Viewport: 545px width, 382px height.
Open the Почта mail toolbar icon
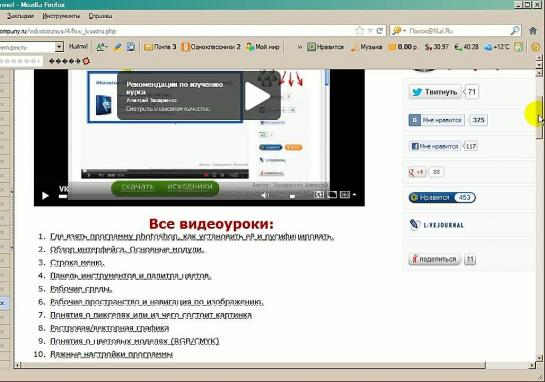pos(160,47)
